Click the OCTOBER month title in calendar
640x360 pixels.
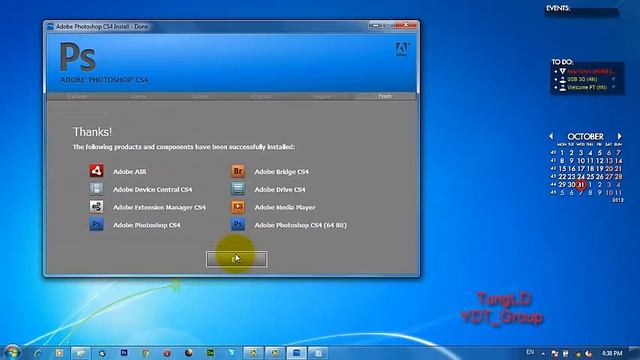585,137
